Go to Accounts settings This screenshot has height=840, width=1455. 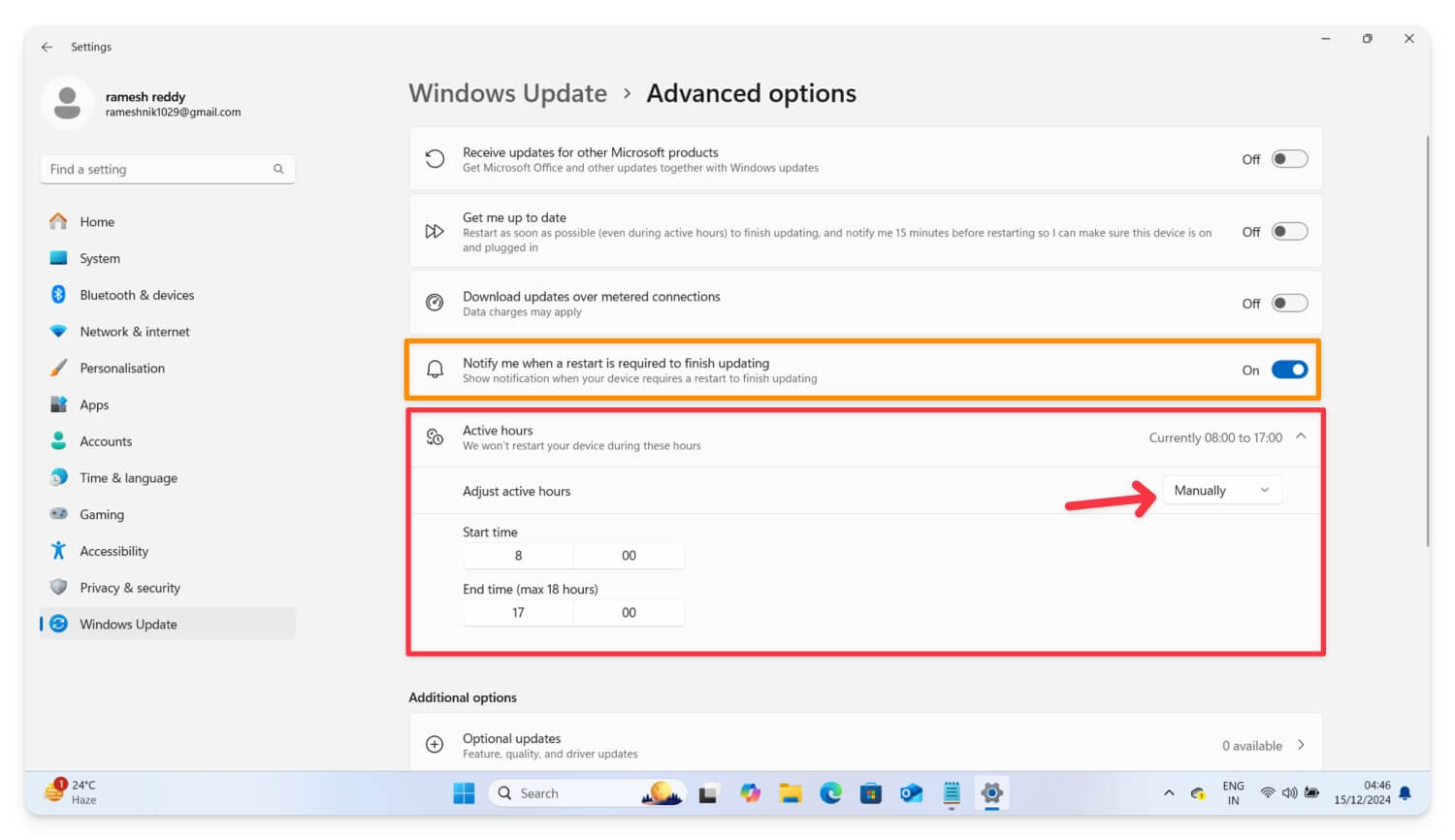pos(106,441)
